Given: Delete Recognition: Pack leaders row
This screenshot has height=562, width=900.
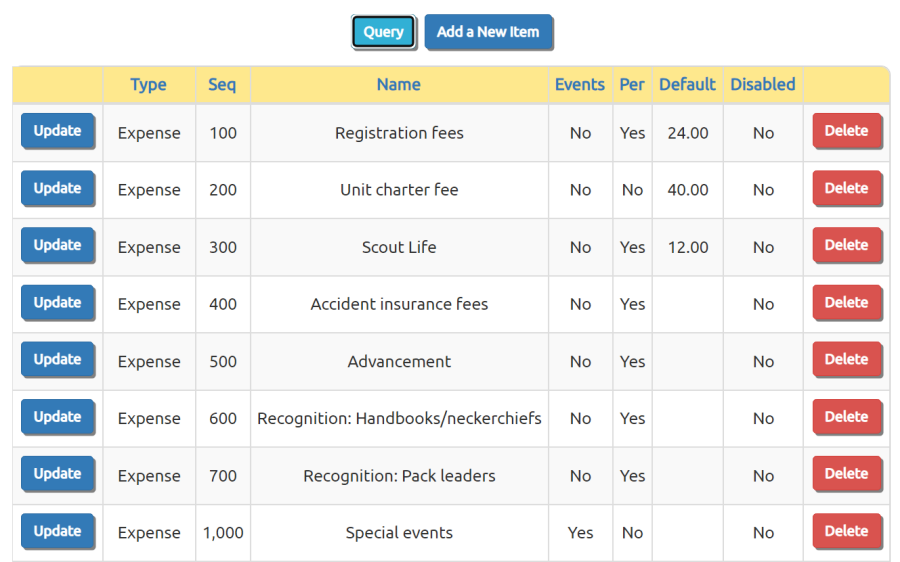Looking at the screenshot, I should (x=847, y=474).
